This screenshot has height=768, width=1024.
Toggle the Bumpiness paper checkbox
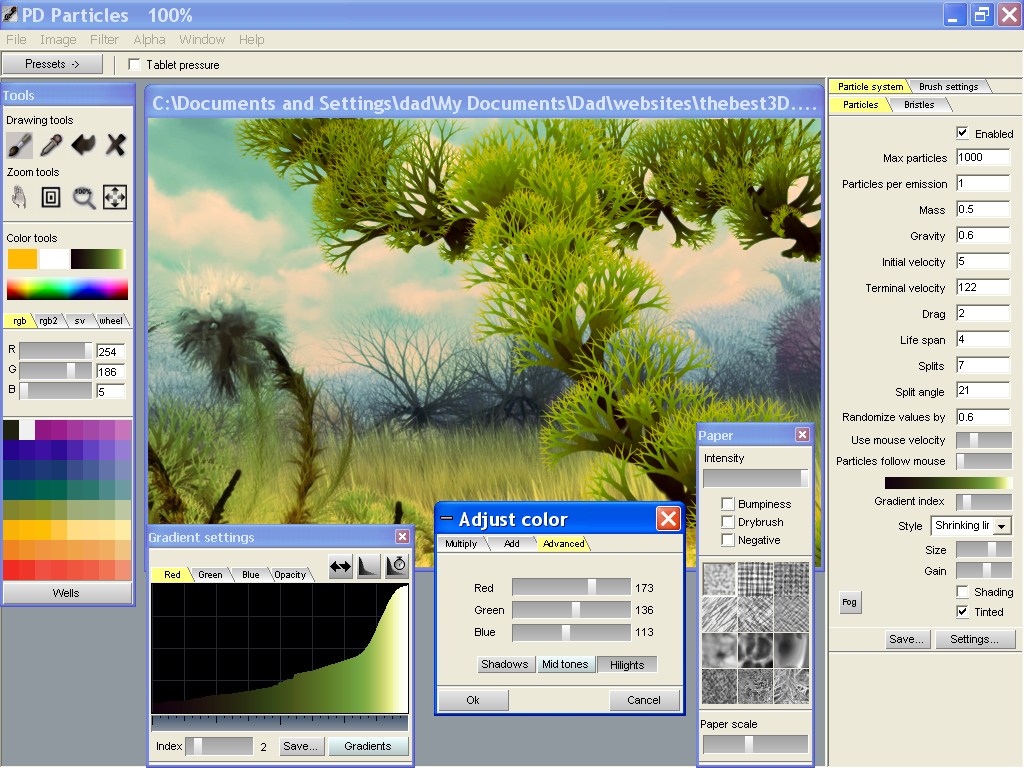pos(728,504)
